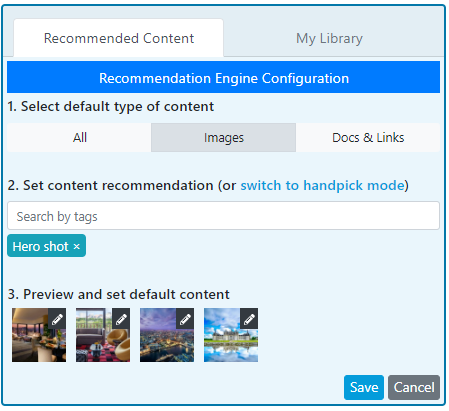
Task: Edit the castle reflection thumbnail pencil icon
Action: tap(249, 319)
